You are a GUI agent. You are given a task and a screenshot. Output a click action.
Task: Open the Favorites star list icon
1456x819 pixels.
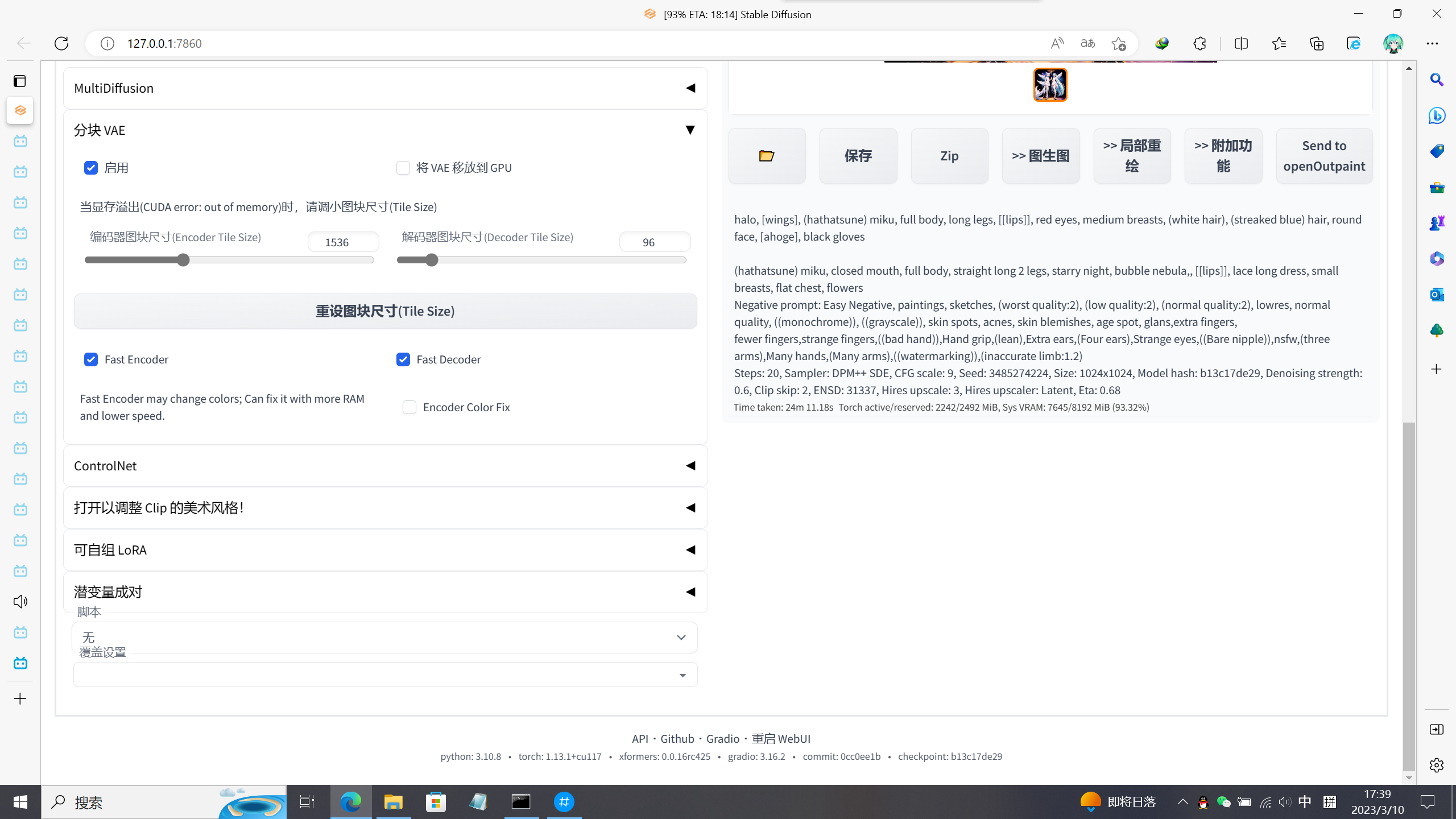coord(1279,43)
